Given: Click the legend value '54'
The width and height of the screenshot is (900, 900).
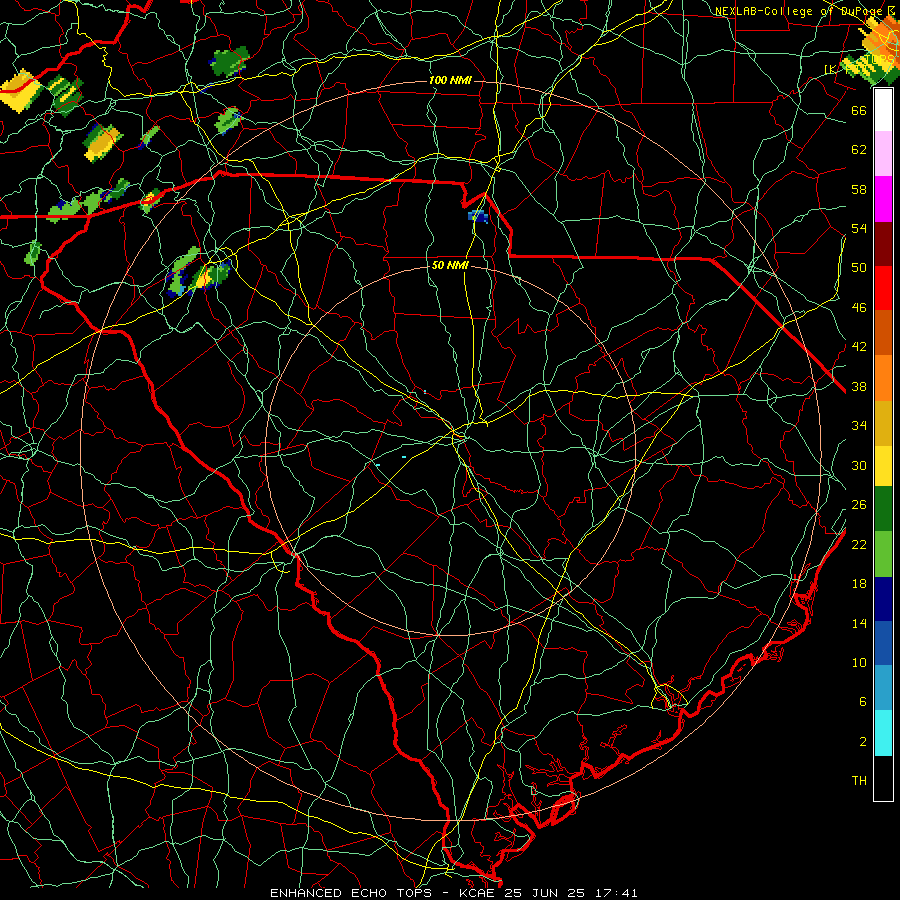Looking at the screenshot, I should click(x=859, y=228).
